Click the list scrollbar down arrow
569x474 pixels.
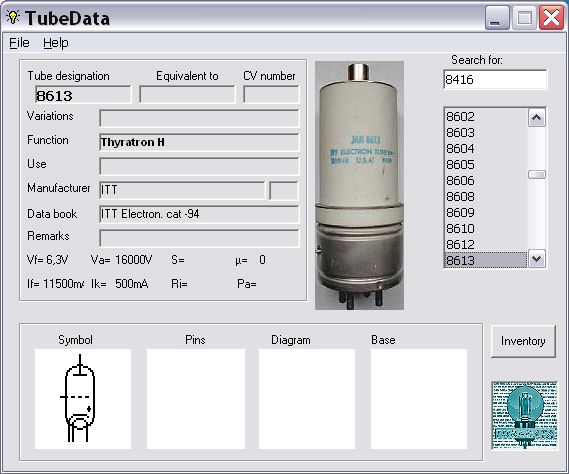pos(537,259)
